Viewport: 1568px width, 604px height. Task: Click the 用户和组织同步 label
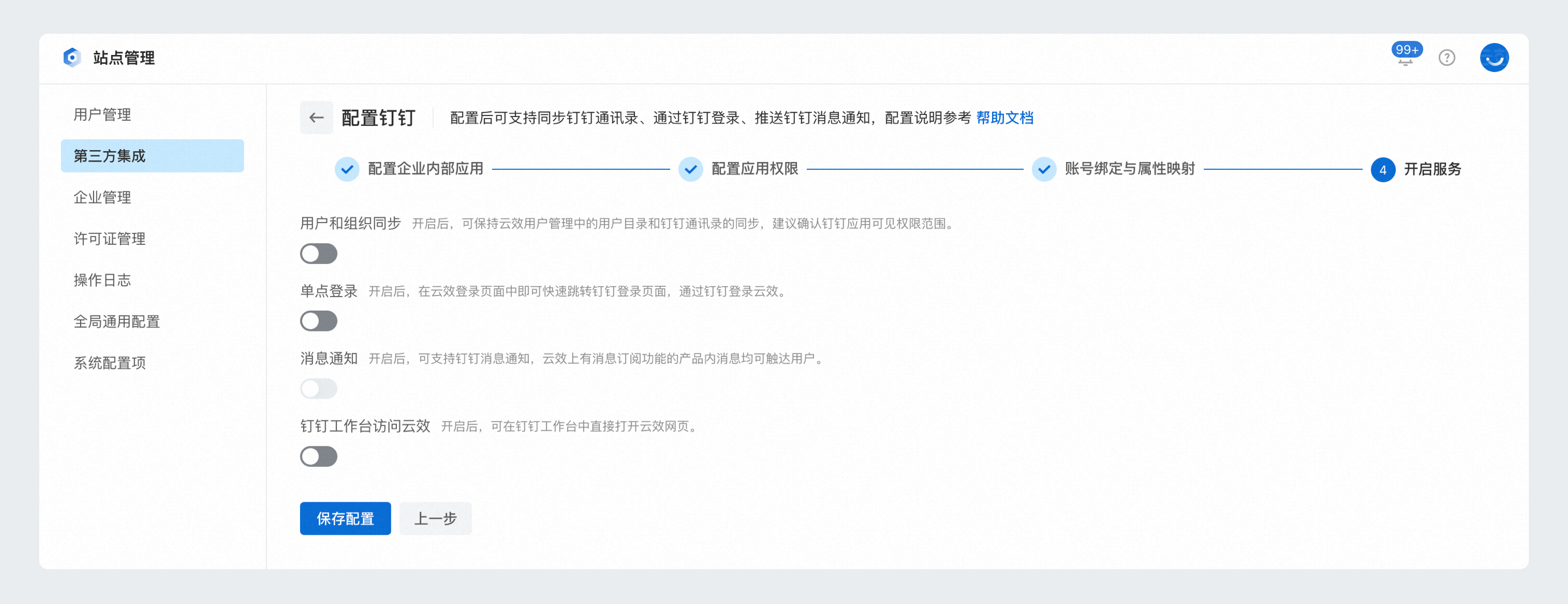tap(351, 223)
